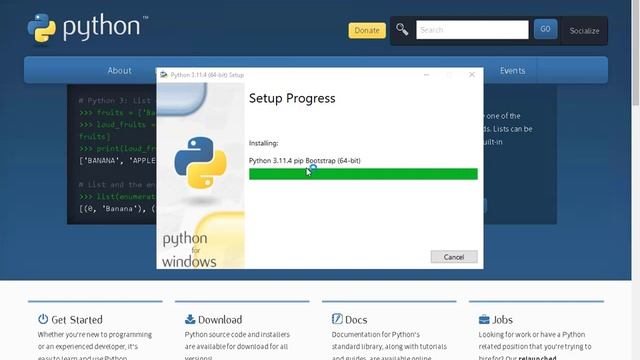
Task: Click the magnifying glass search icon
Action: [x=402, y=29]
